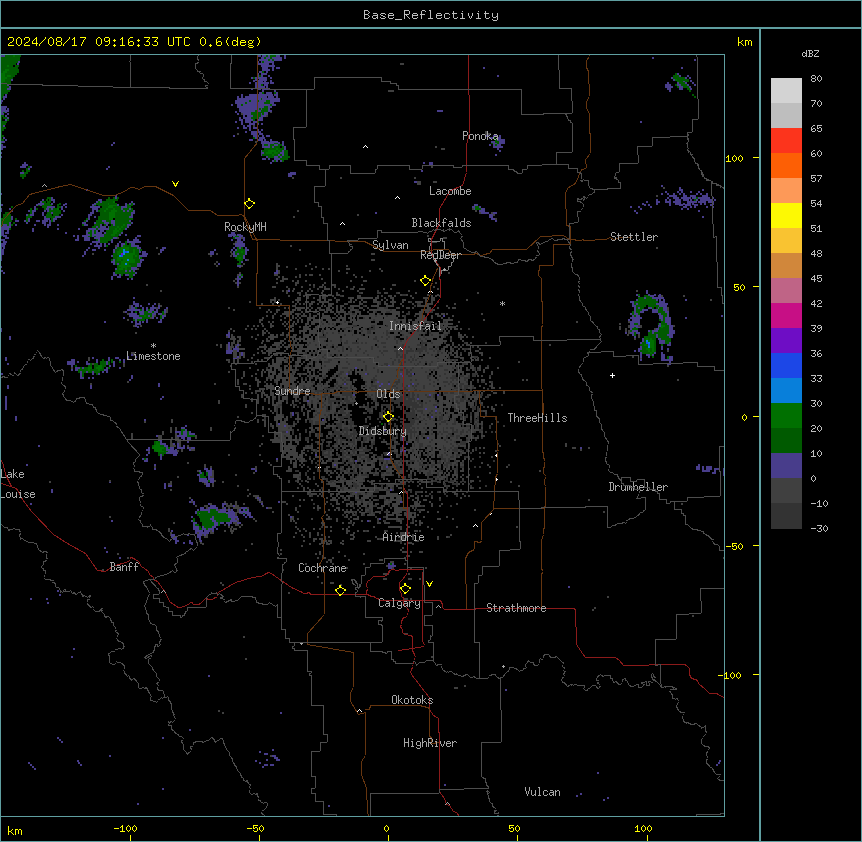
Task: Click the yellow 51–54 dBZ legend swatch
Action: [786, 215]
